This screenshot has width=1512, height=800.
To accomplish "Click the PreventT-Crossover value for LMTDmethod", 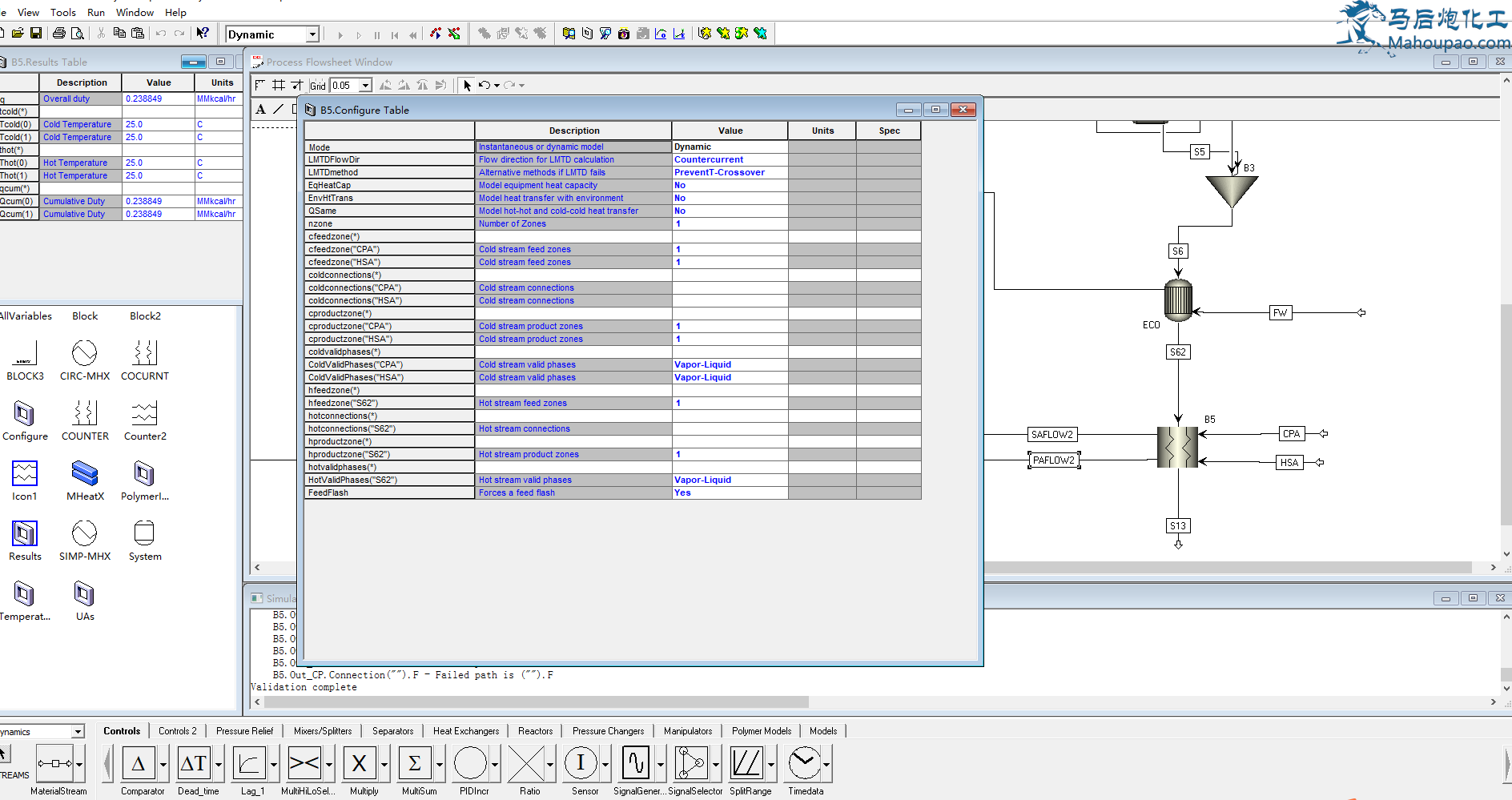I will pos(719,173).
